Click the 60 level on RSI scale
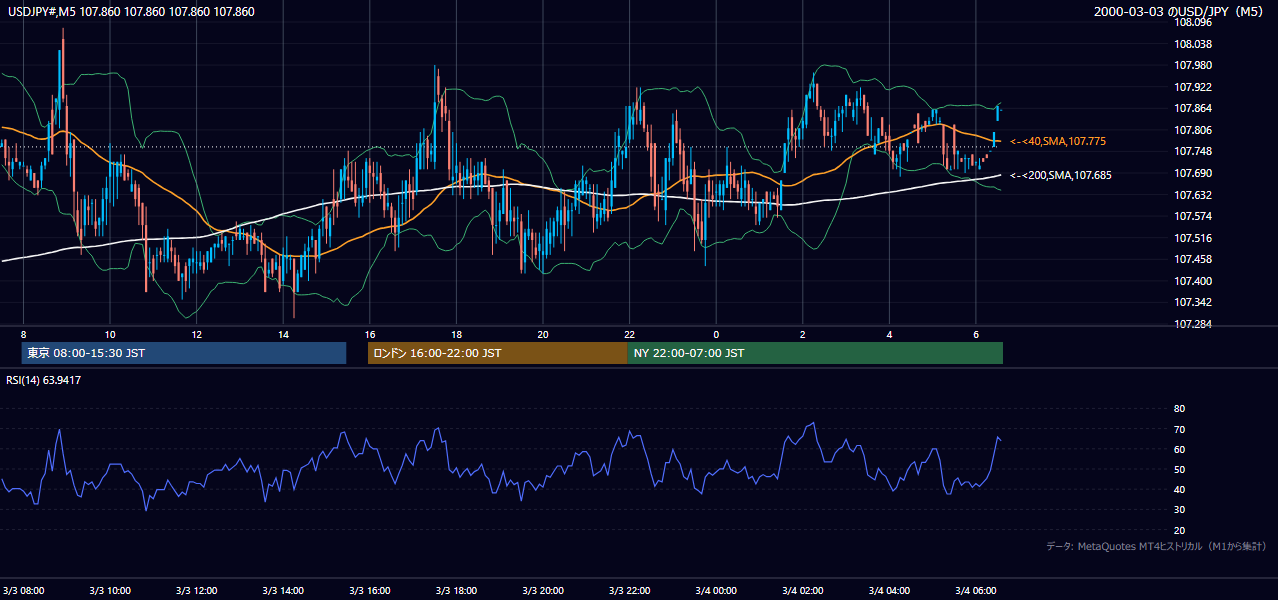Viewport: 1278px width, 600px height. [x=1180, y=449]
